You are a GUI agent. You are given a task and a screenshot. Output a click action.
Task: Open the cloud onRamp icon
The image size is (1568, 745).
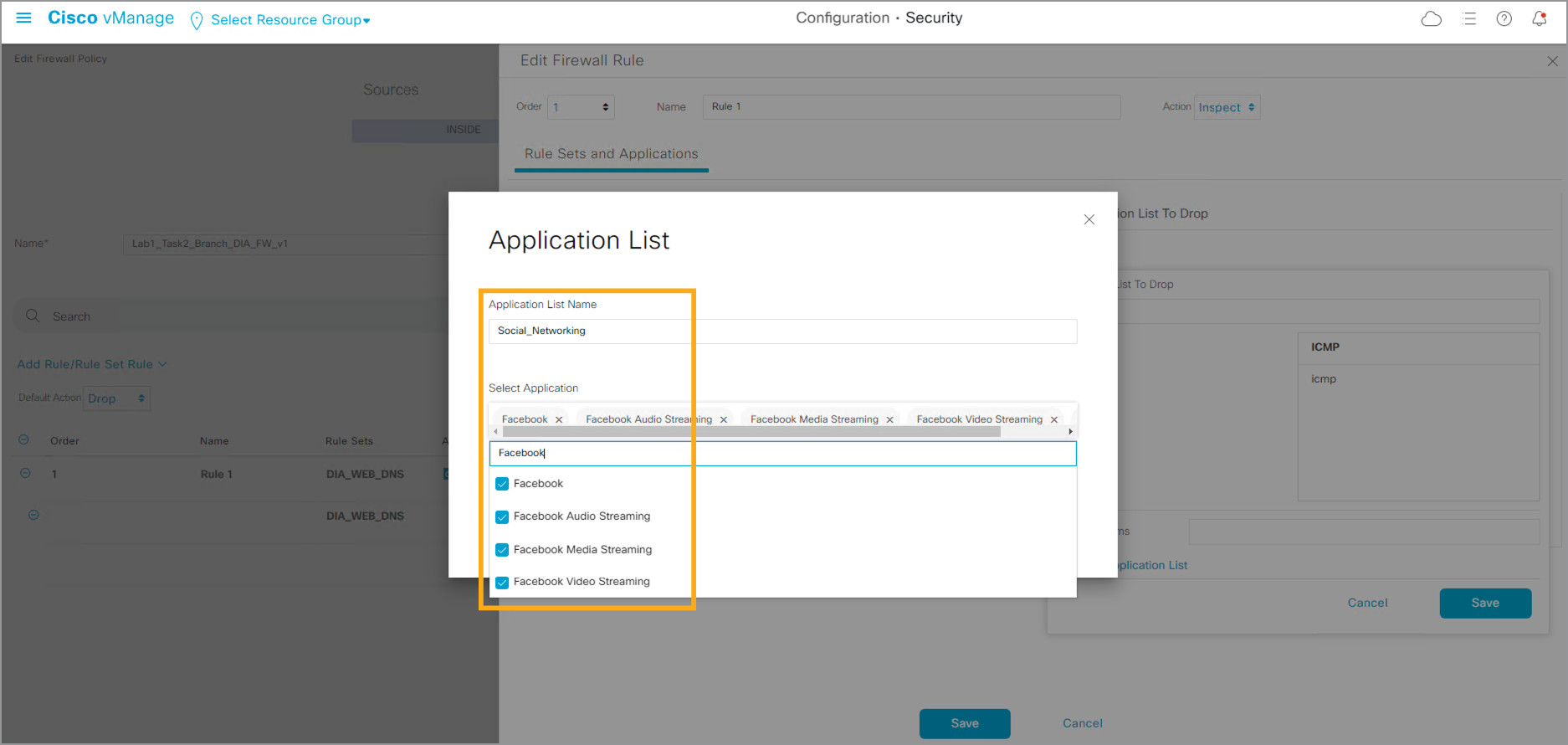coord(1432,18)
